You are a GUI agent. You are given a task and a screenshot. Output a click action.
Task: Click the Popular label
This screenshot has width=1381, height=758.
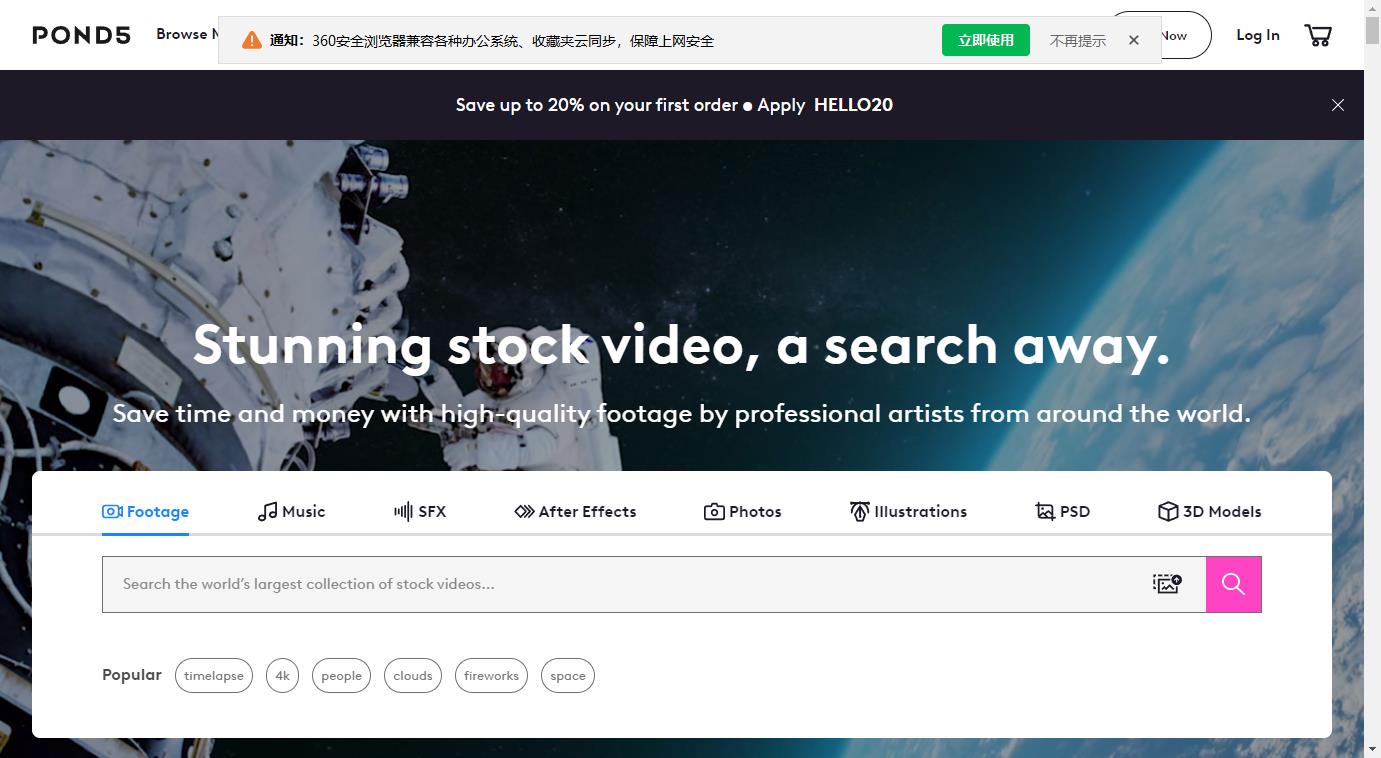coord(132,675)
